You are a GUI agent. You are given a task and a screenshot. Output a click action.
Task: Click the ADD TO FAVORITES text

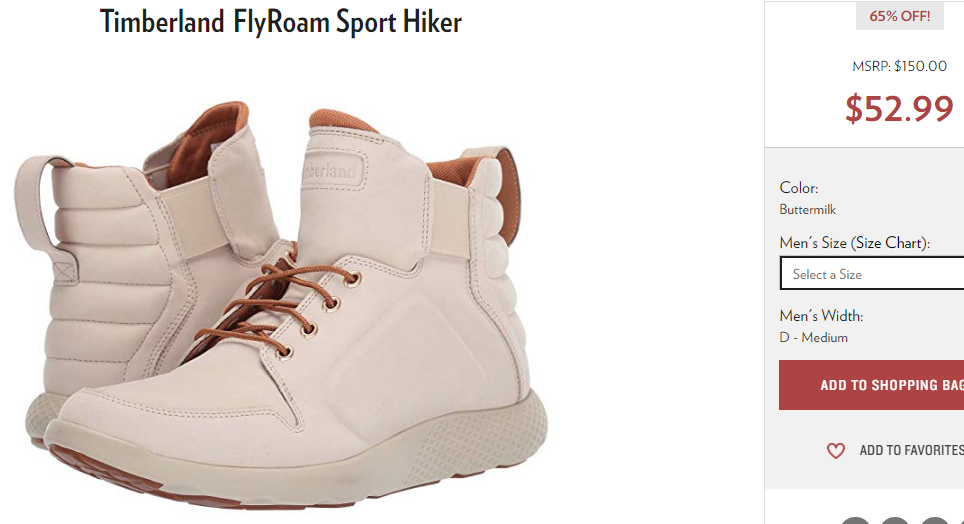[911, 450]
